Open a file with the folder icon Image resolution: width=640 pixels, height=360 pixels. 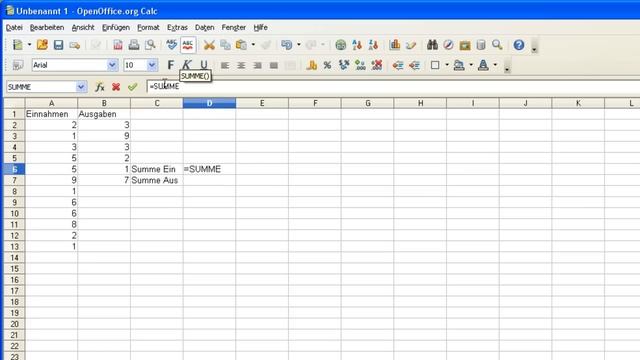(42, 45)
